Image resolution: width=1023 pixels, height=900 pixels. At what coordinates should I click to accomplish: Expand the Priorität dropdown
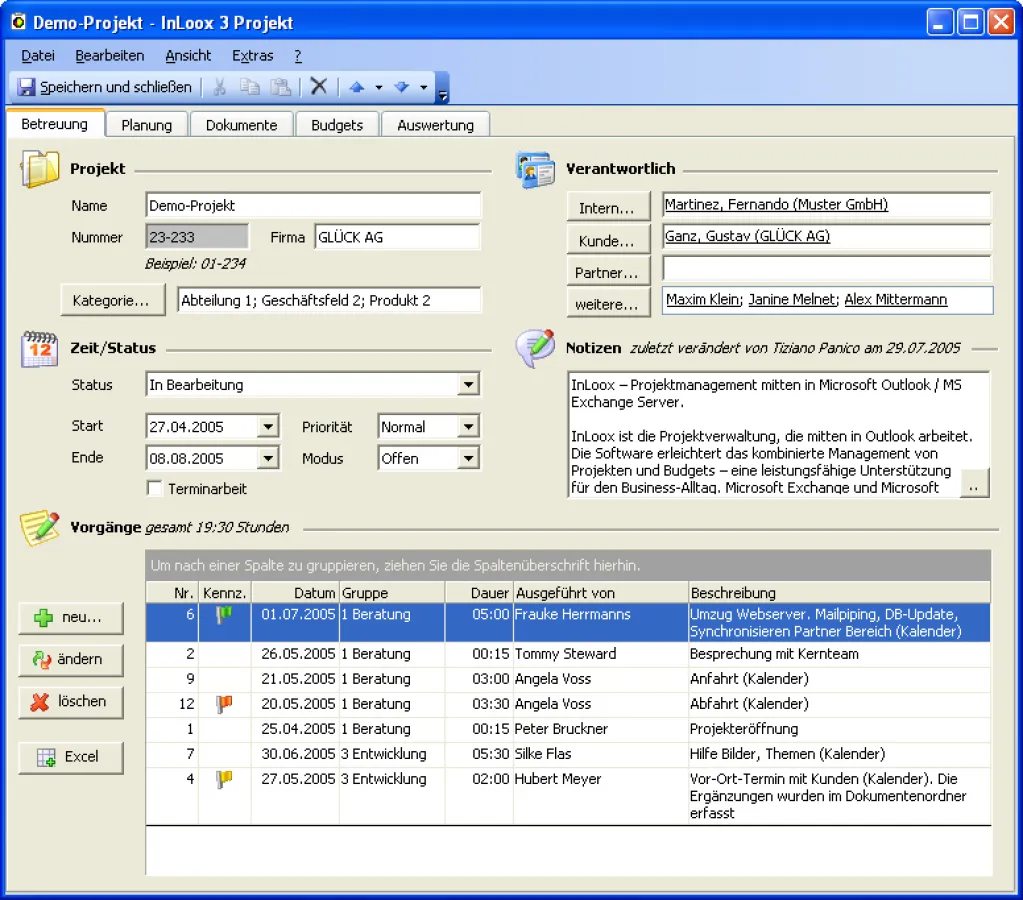tap(468, 427)
